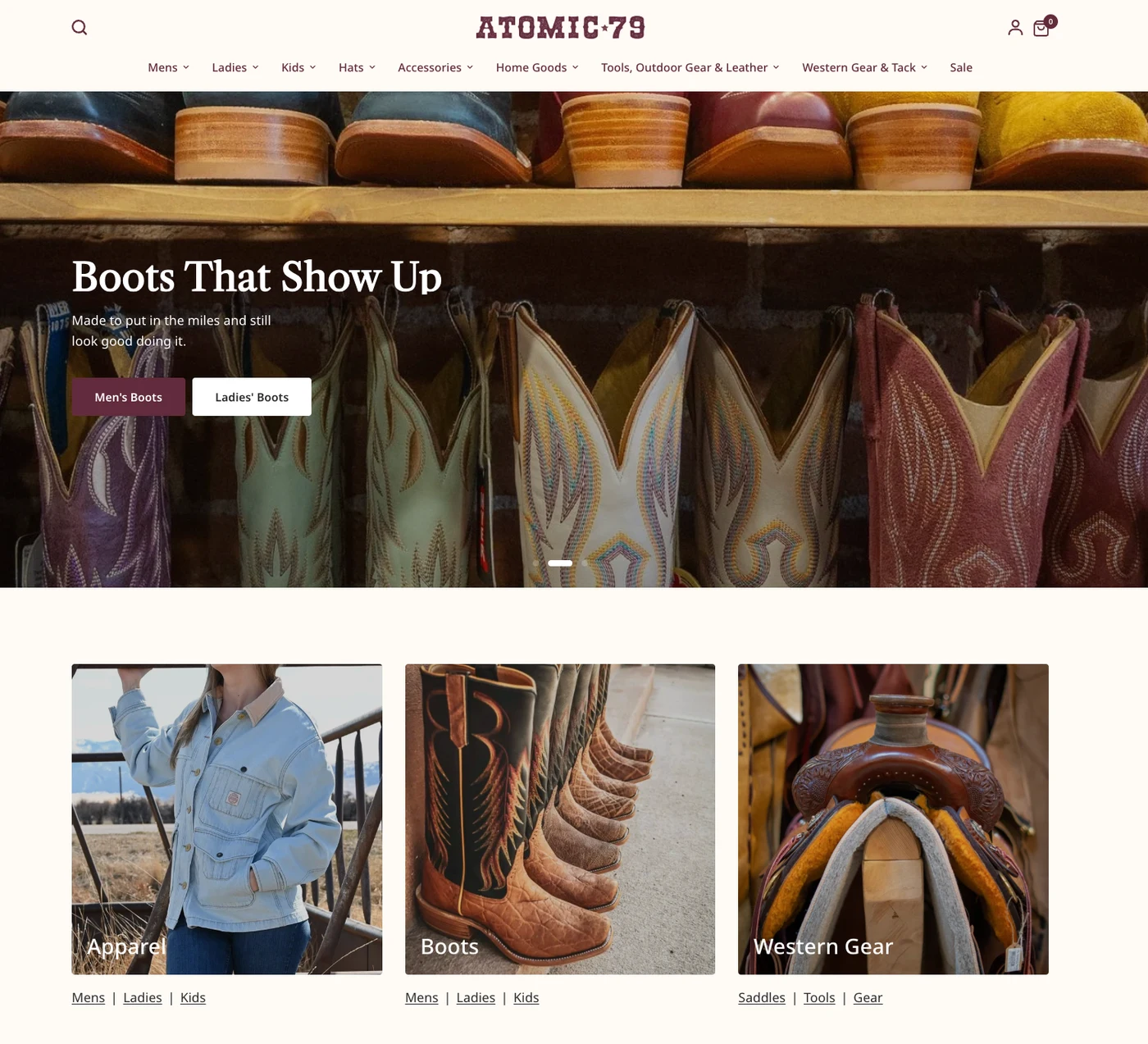This screenshot has height=1044, width=1148.
Task: Open the account profile icon
Action: point(1015,28)
